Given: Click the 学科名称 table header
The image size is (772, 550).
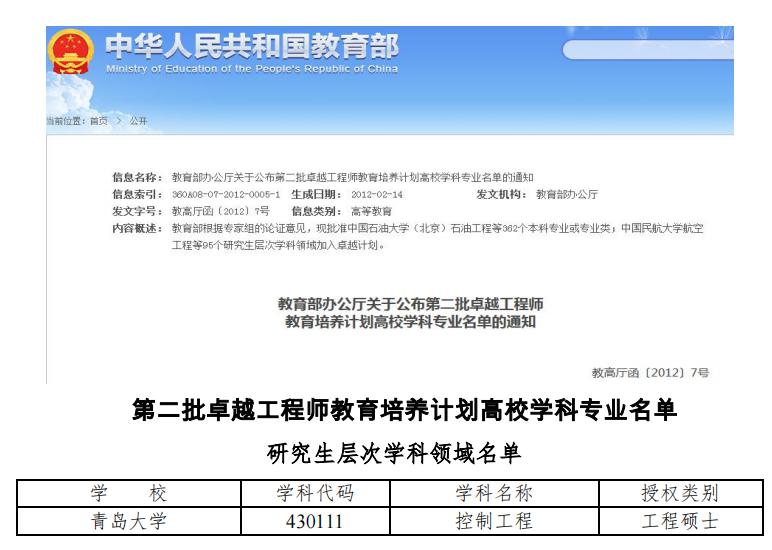Looking at the screenshot, I should 494,493.
